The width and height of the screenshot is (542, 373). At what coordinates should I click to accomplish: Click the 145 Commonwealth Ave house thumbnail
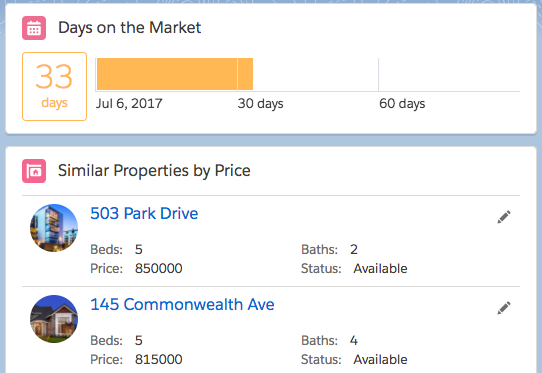[54, 319]
